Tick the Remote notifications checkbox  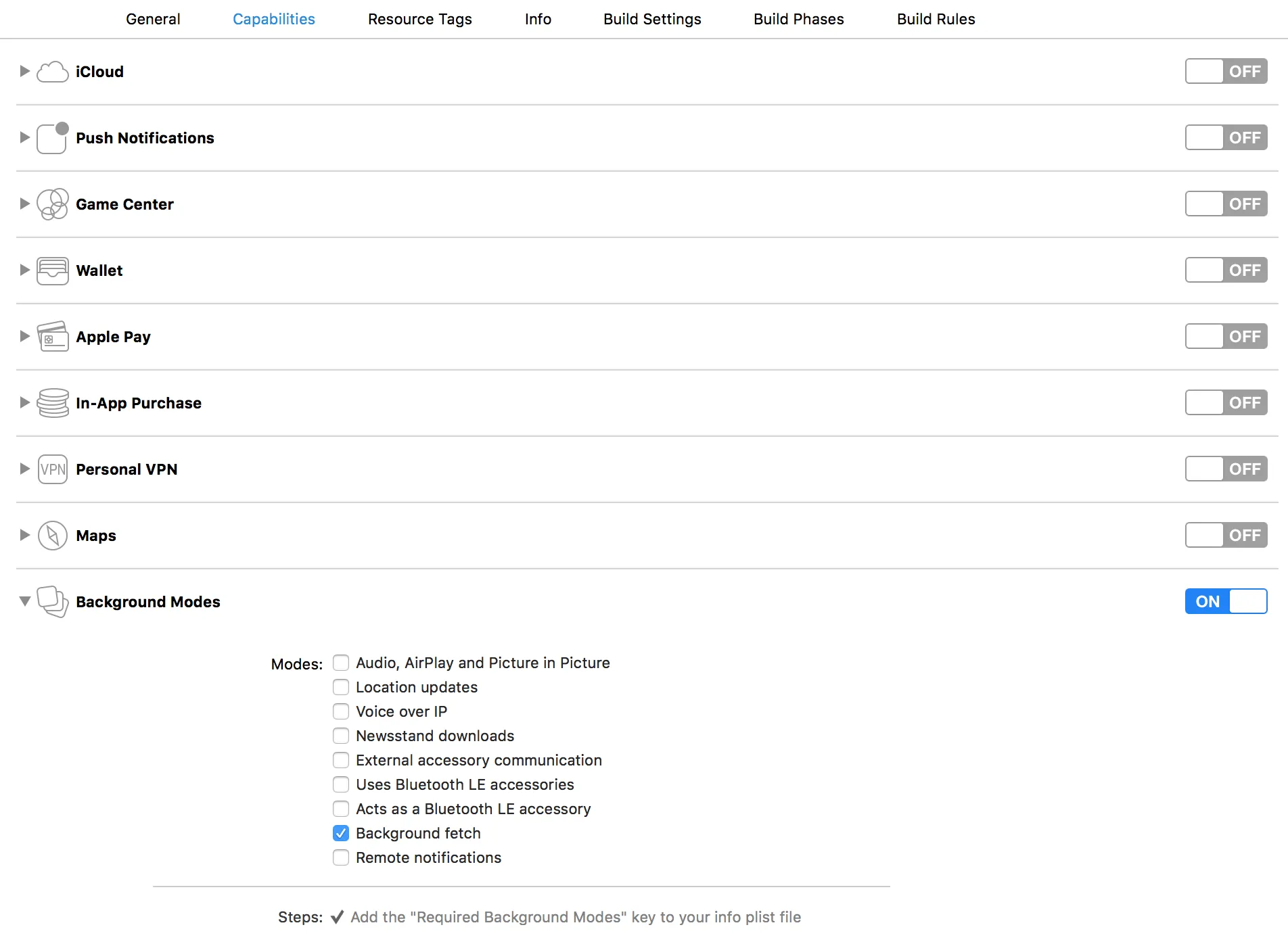point(341,857)
